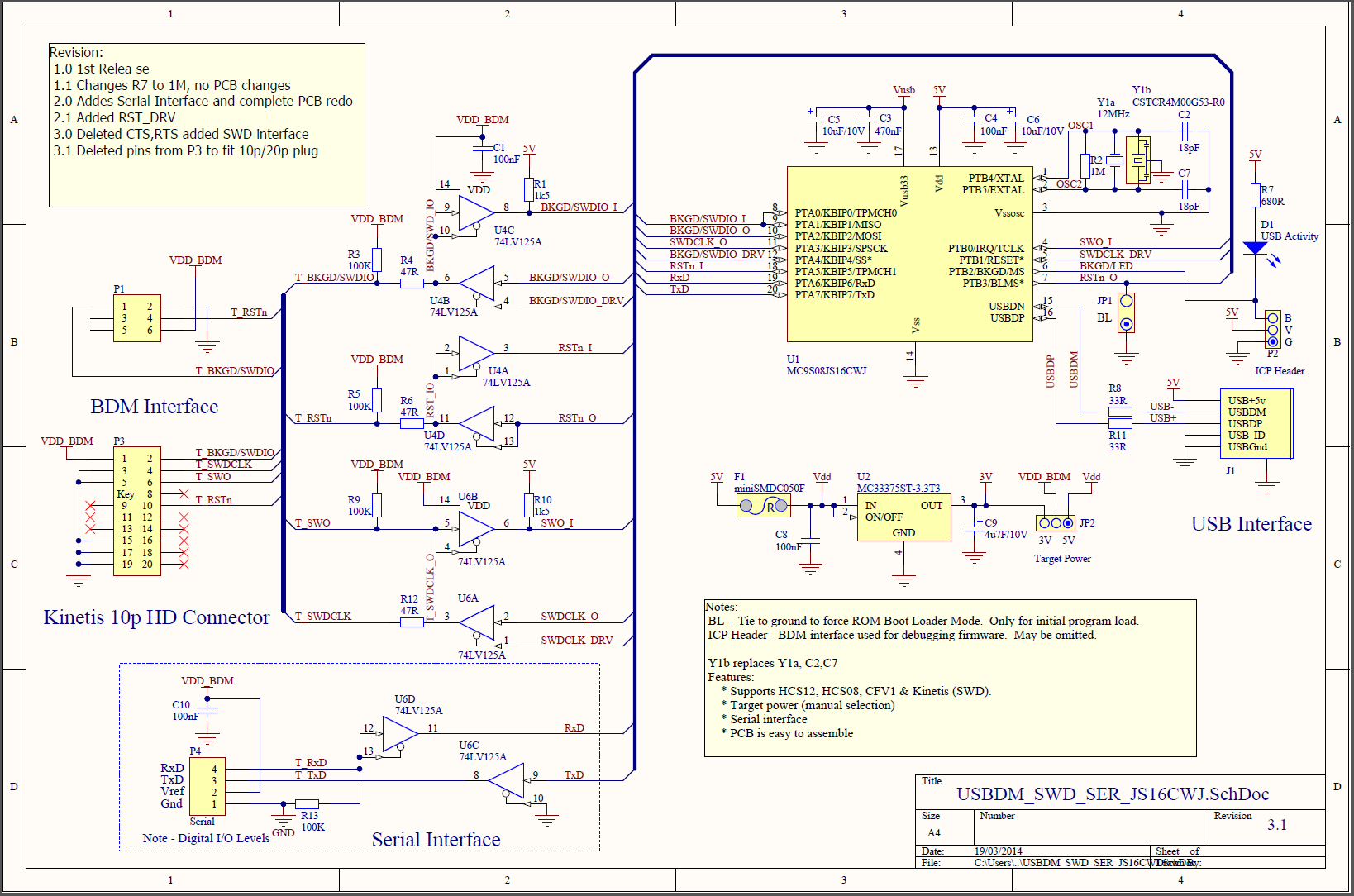
Task: Click the title 'USBDM_SWD_SER_JS16CWJ.SchDoc'
Action: click(x=1113, y=794)
